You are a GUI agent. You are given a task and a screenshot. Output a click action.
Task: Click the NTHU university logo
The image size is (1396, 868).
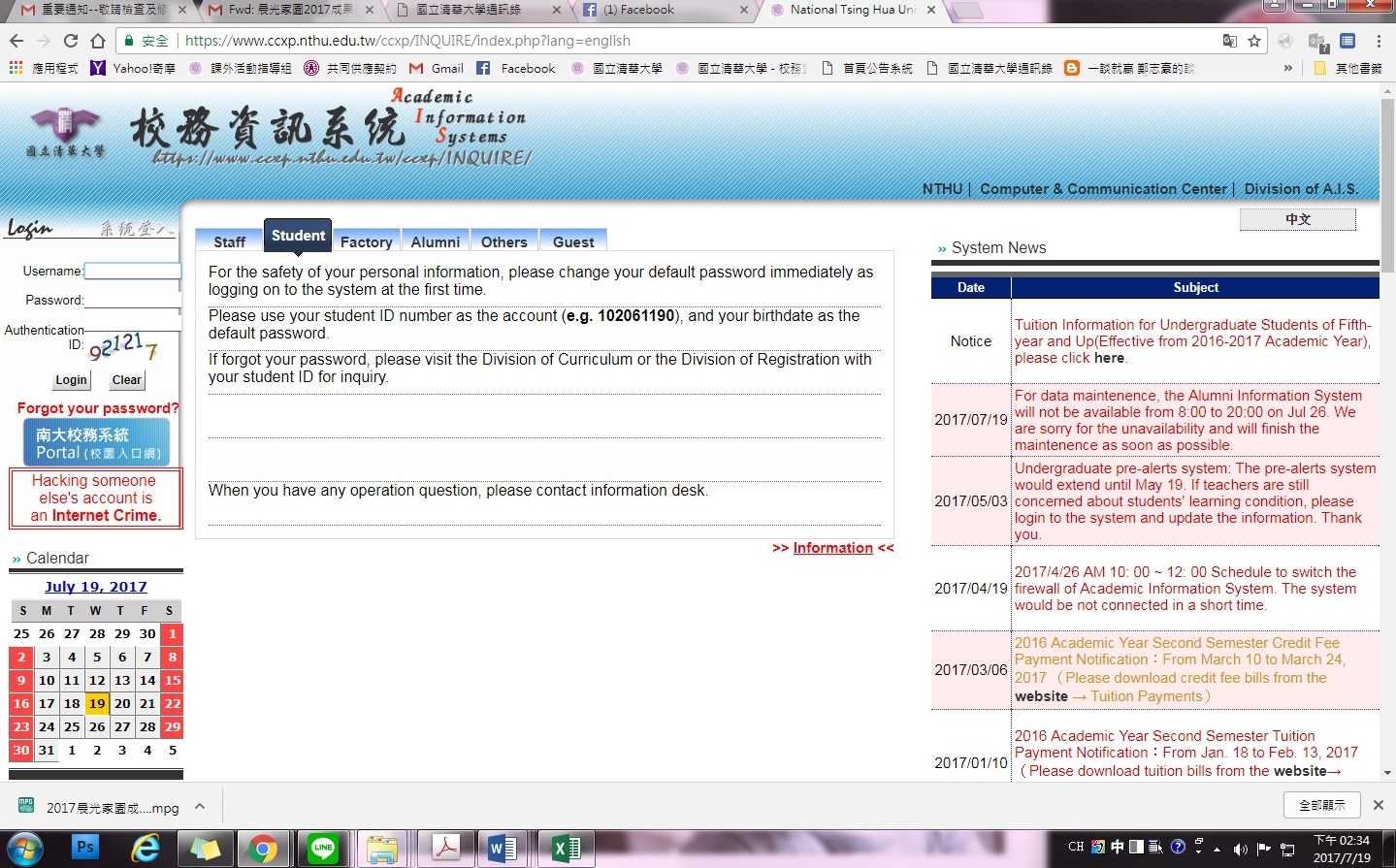65,132
